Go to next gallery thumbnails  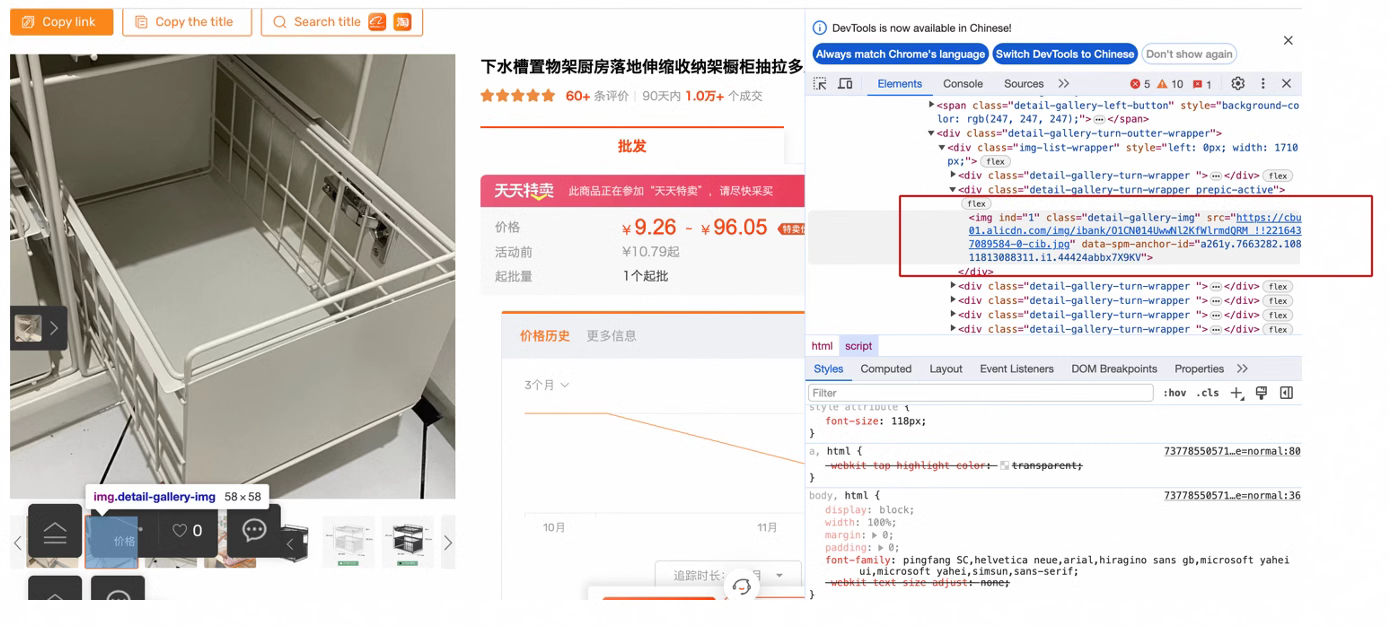point(448,542)
